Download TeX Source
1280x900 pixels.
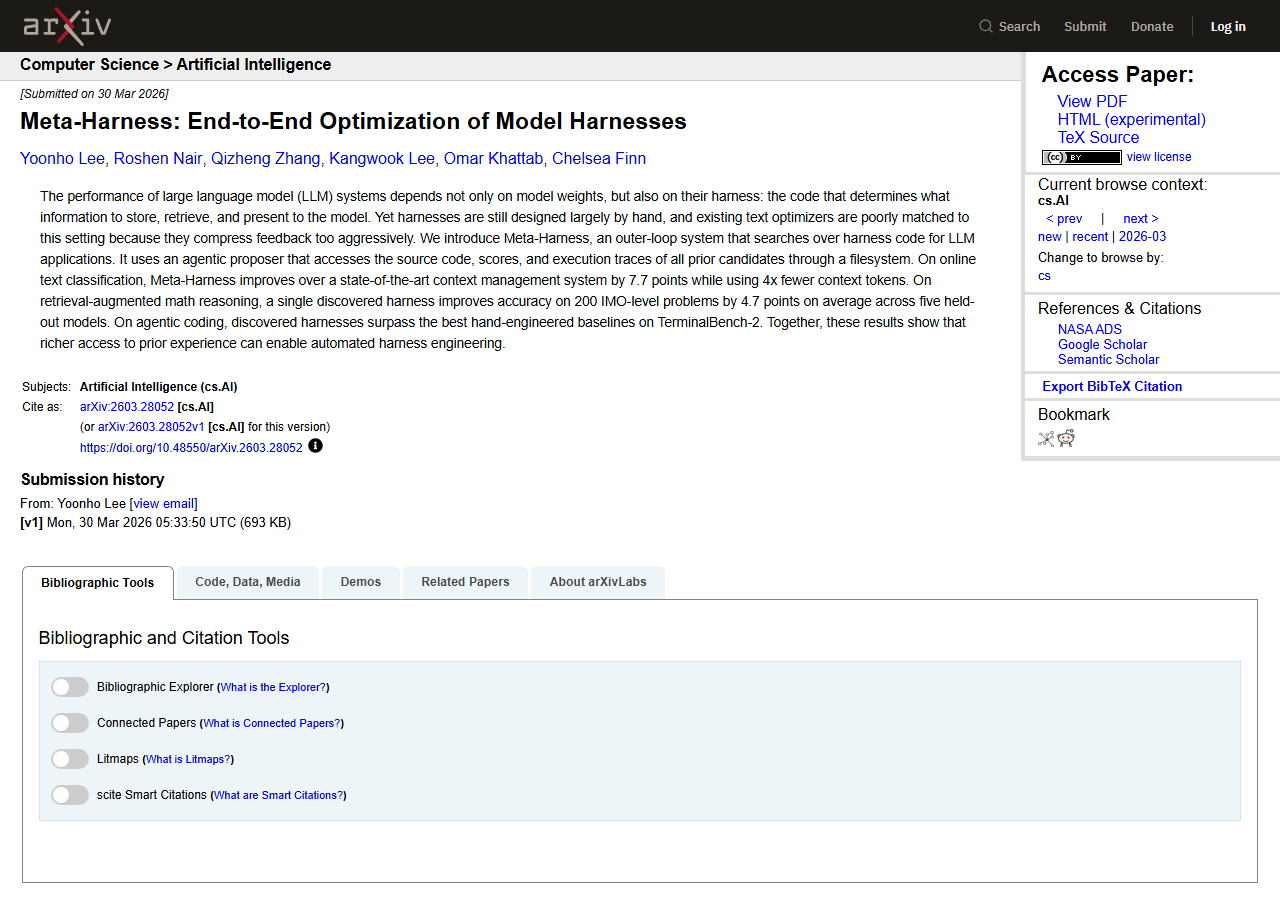pos(1098,137)
